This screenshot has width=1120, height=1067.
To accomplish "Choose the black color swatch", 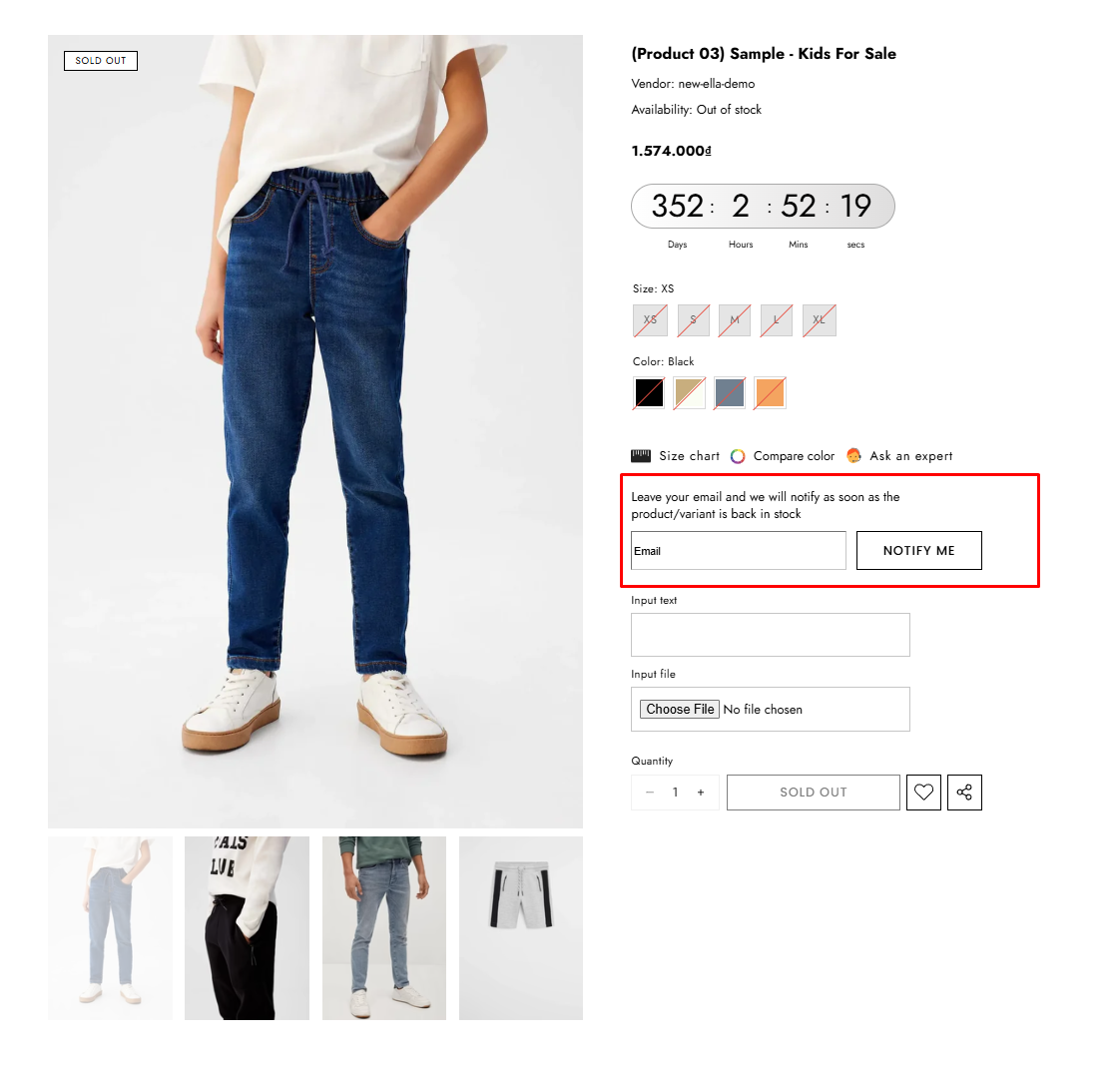I will pyautogui.click(x=649, y=393).
